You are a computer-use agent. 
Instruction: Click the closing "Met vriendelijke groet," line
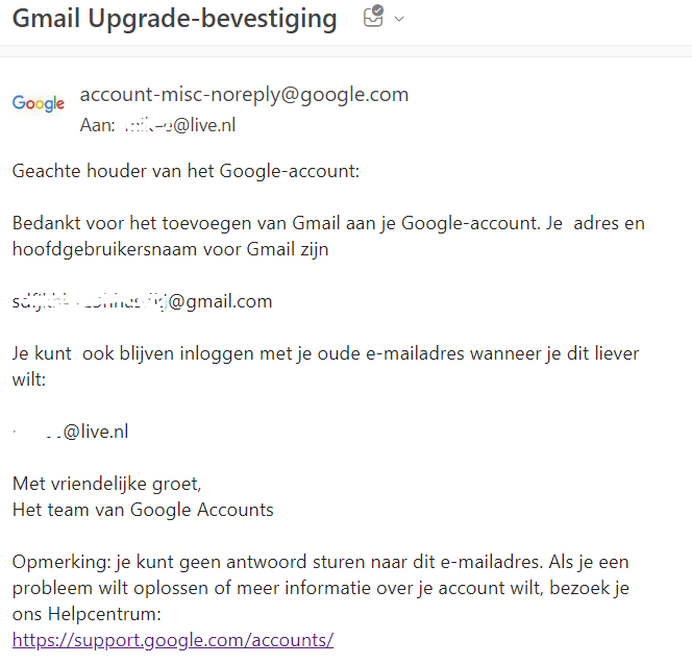tap(107, 484)
